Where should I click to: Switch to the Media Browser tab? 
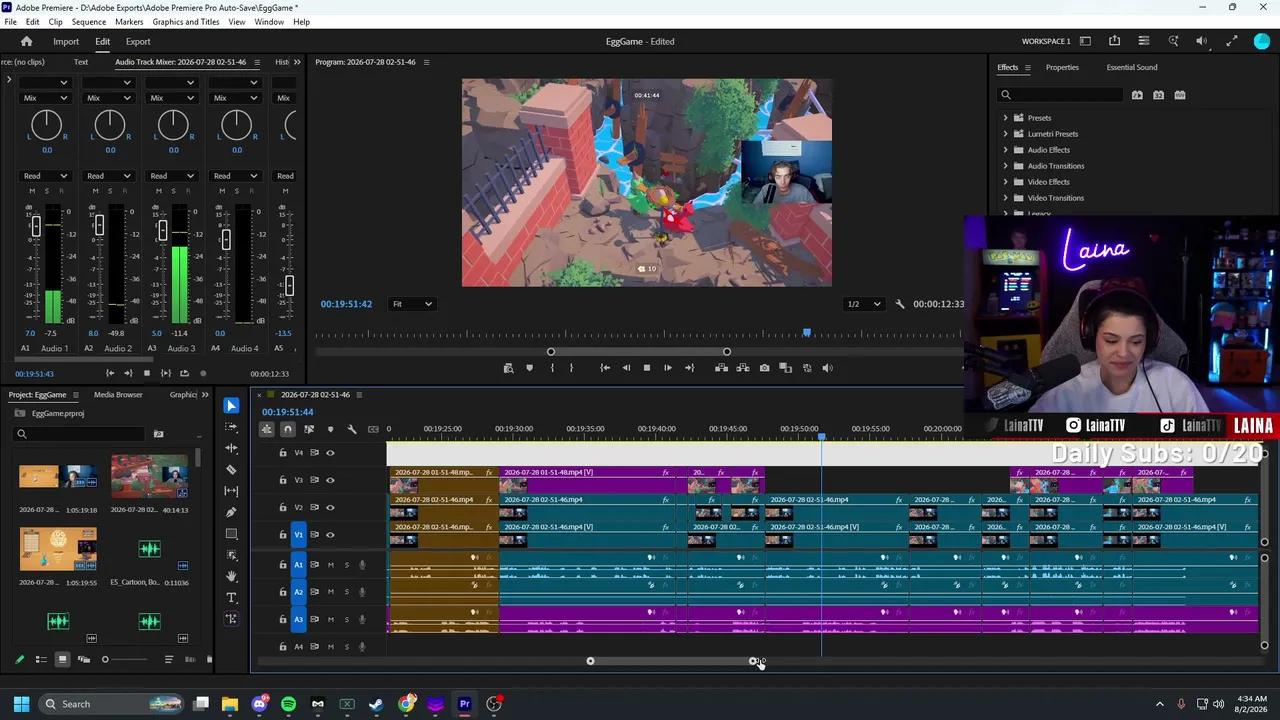click(118, 395)
